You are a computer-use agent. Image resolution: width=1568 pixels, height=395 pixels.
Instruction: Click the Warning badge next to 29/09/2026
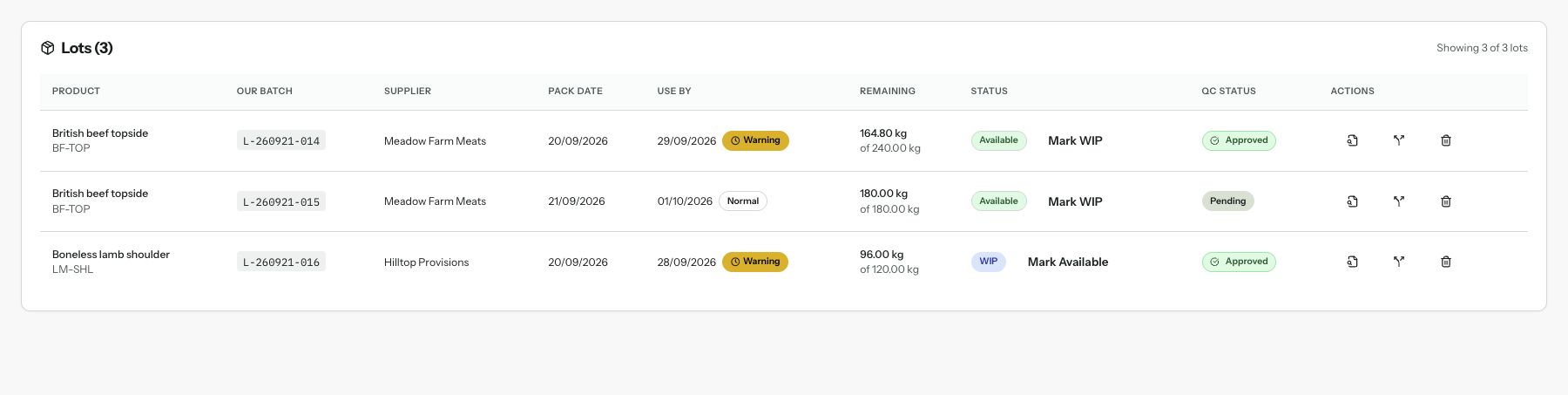pos(755,140)
